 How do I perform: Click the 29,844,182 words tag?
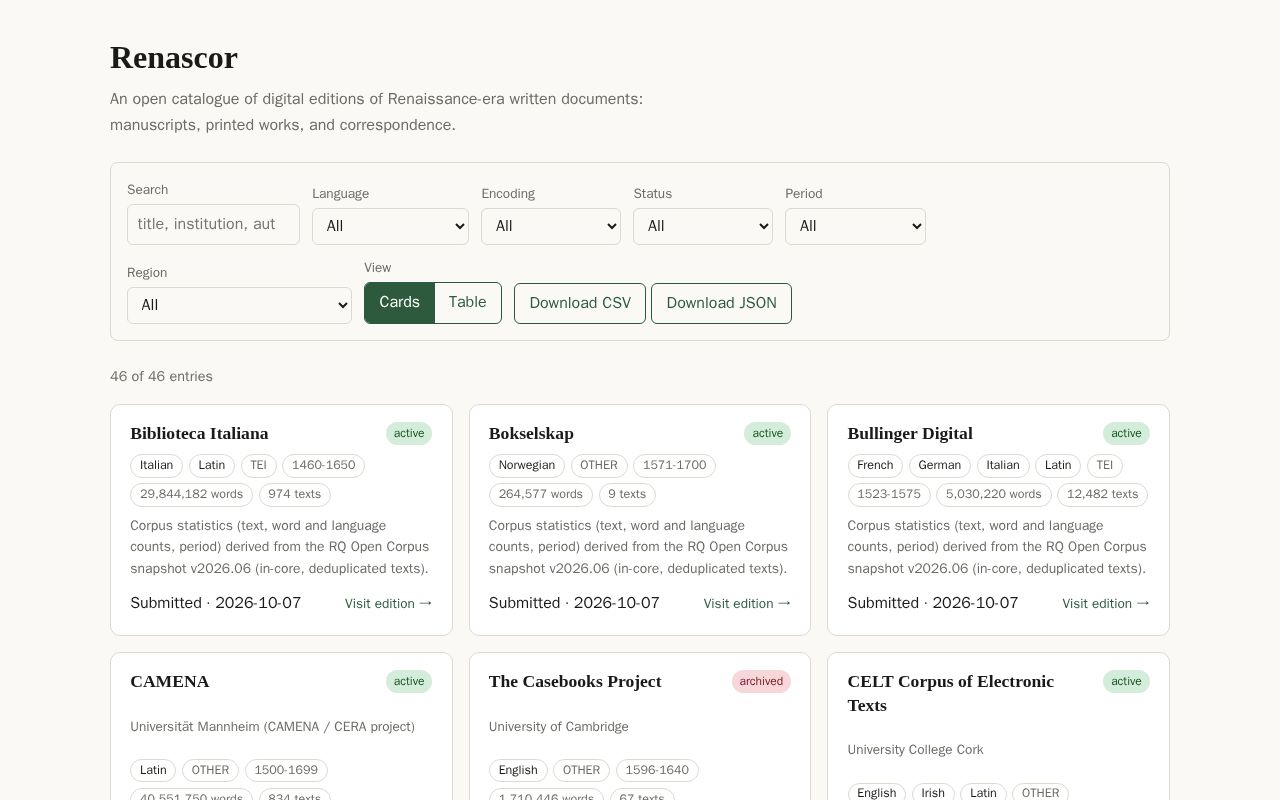tap(192, 495)
